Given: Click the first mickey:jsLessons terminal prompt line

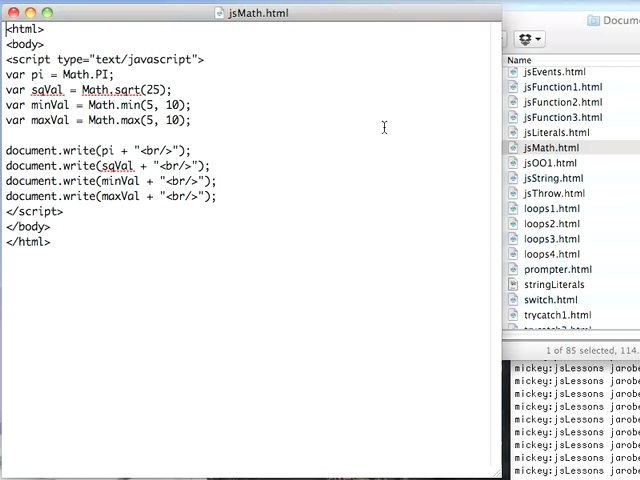Looking at the screenshot, I should [x=577, y=368].
